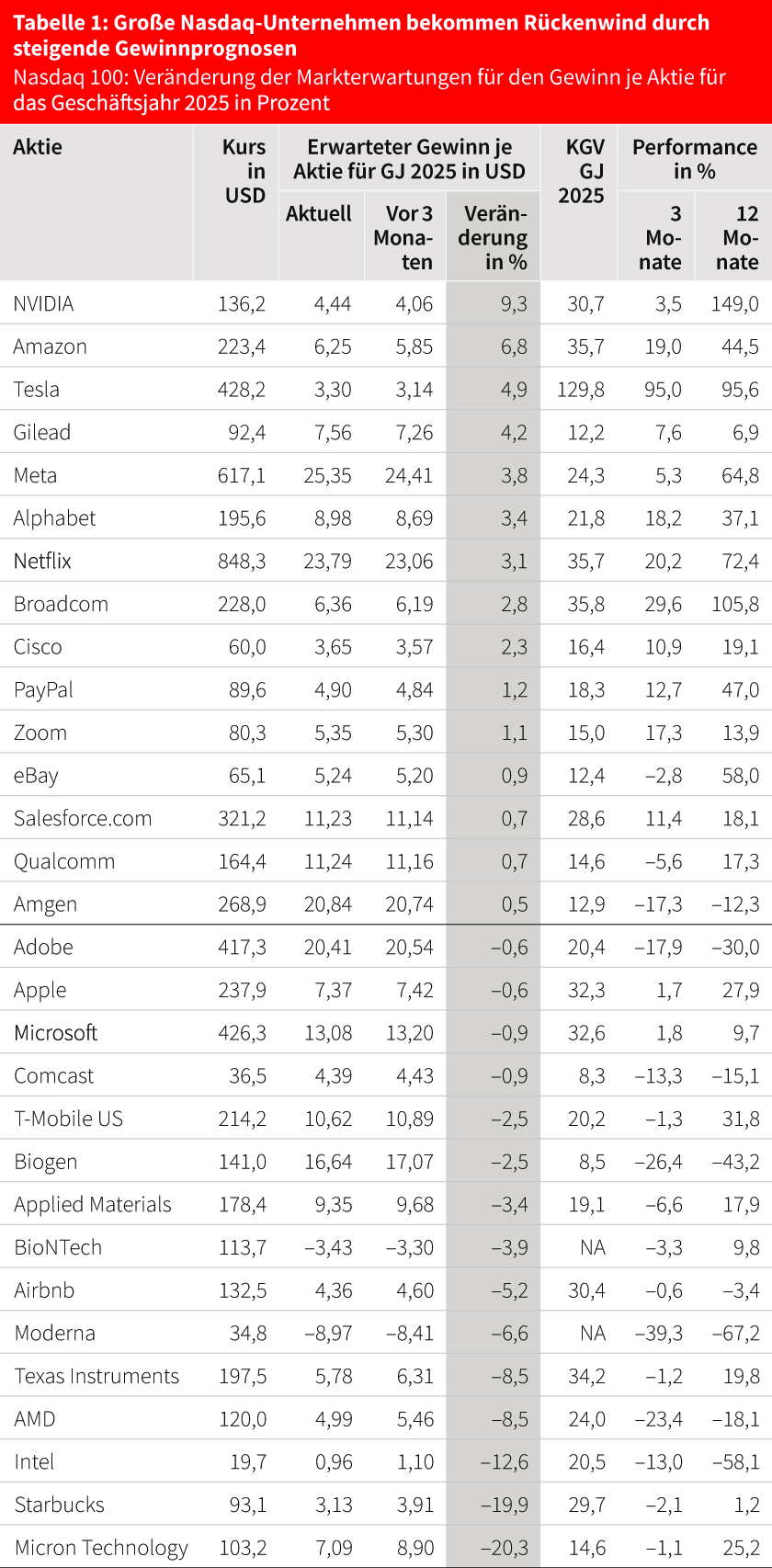Select the Aktie column header
Viewport: 772px width, 1568px height.
(38, 147)
